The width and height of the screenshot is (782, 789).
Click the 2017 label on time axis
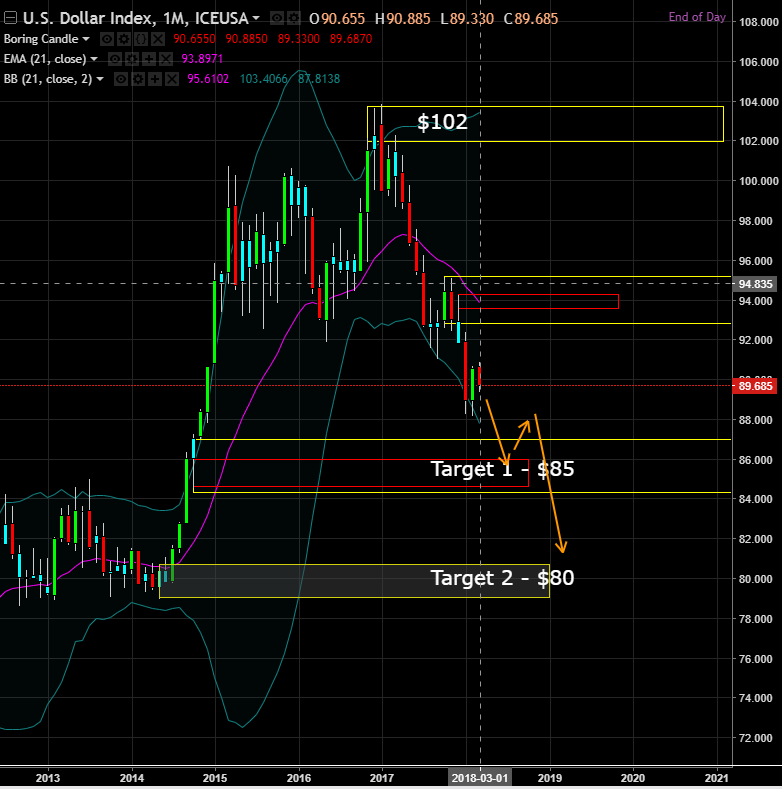(x=382, y=778)
